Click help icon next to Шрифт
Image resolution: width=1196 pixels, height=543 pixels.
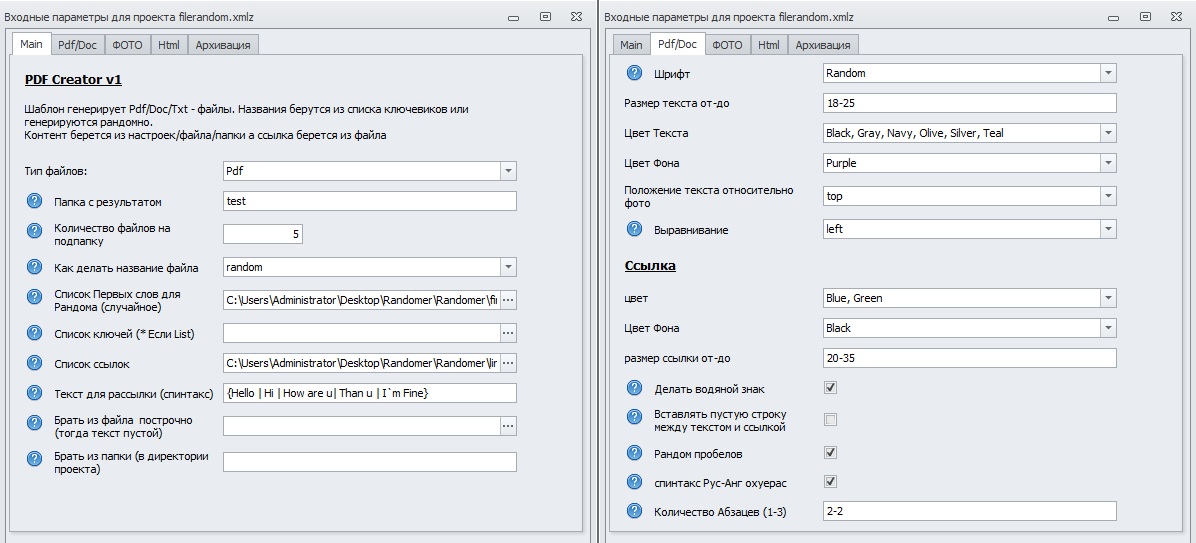[x=634, y=73]
